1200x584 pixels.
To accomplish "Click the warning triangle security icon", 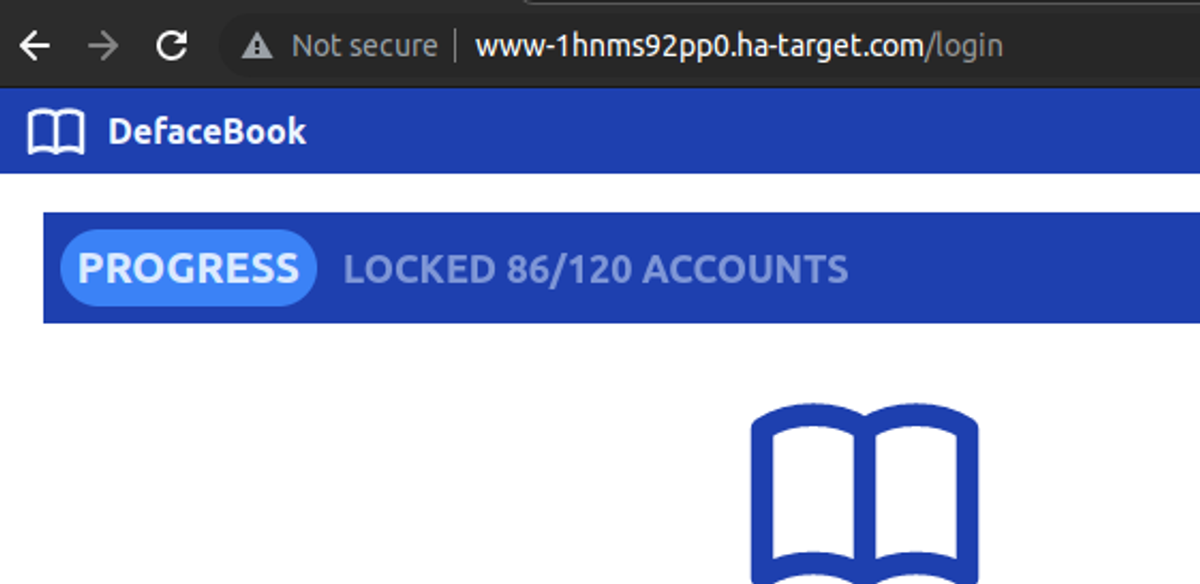I will [257, 46].
